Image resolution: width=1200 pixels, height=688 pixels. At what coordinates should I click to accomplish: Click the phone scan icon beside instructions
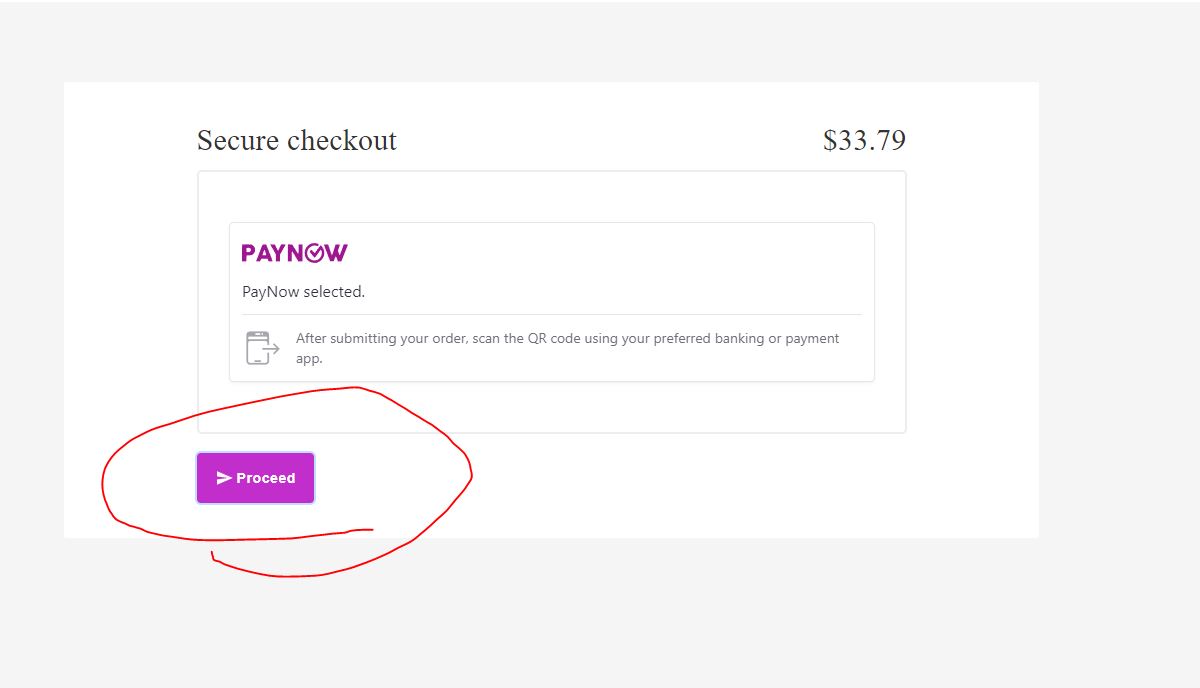[x=262, y=348]
